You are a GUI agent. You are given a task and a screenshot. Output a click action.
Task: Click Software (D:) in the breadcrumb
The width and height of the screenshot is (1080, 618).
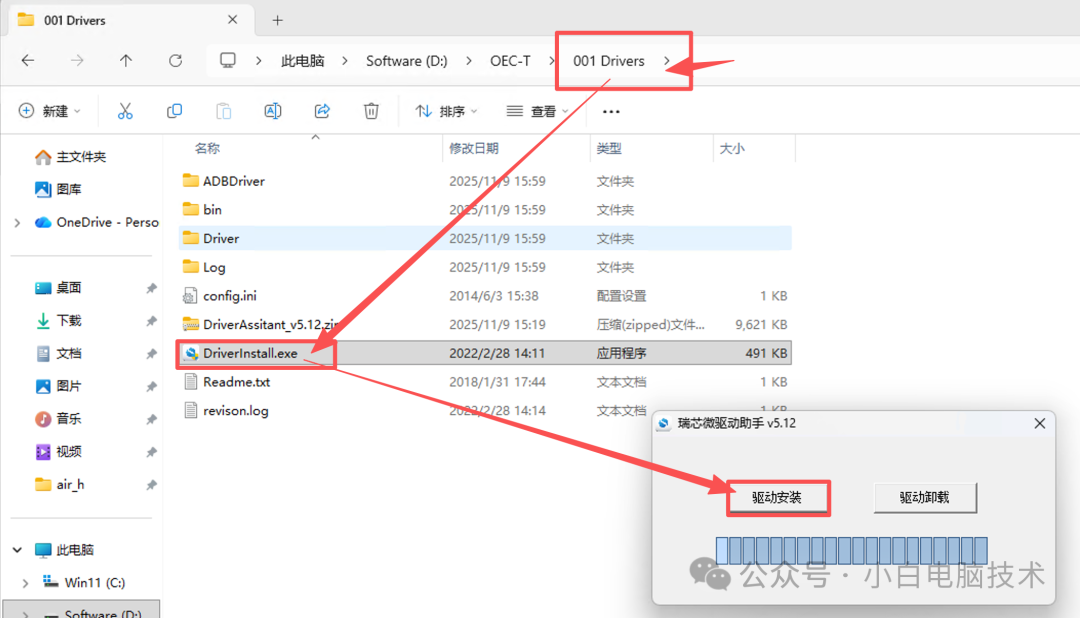406,61
